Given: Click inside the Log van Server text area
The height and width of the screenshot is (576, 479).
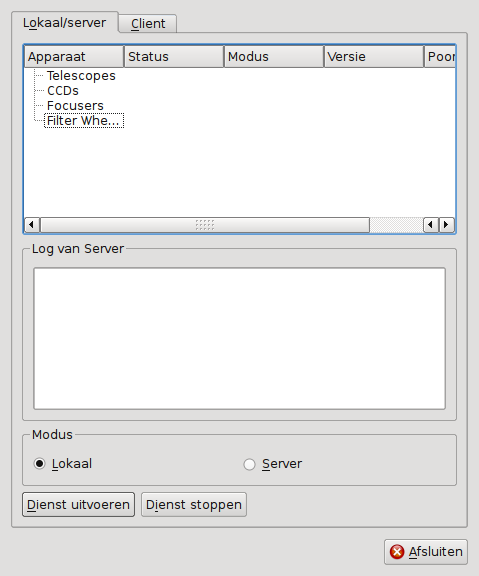Looking at the screenshot, I should click(x=240, y=339).
